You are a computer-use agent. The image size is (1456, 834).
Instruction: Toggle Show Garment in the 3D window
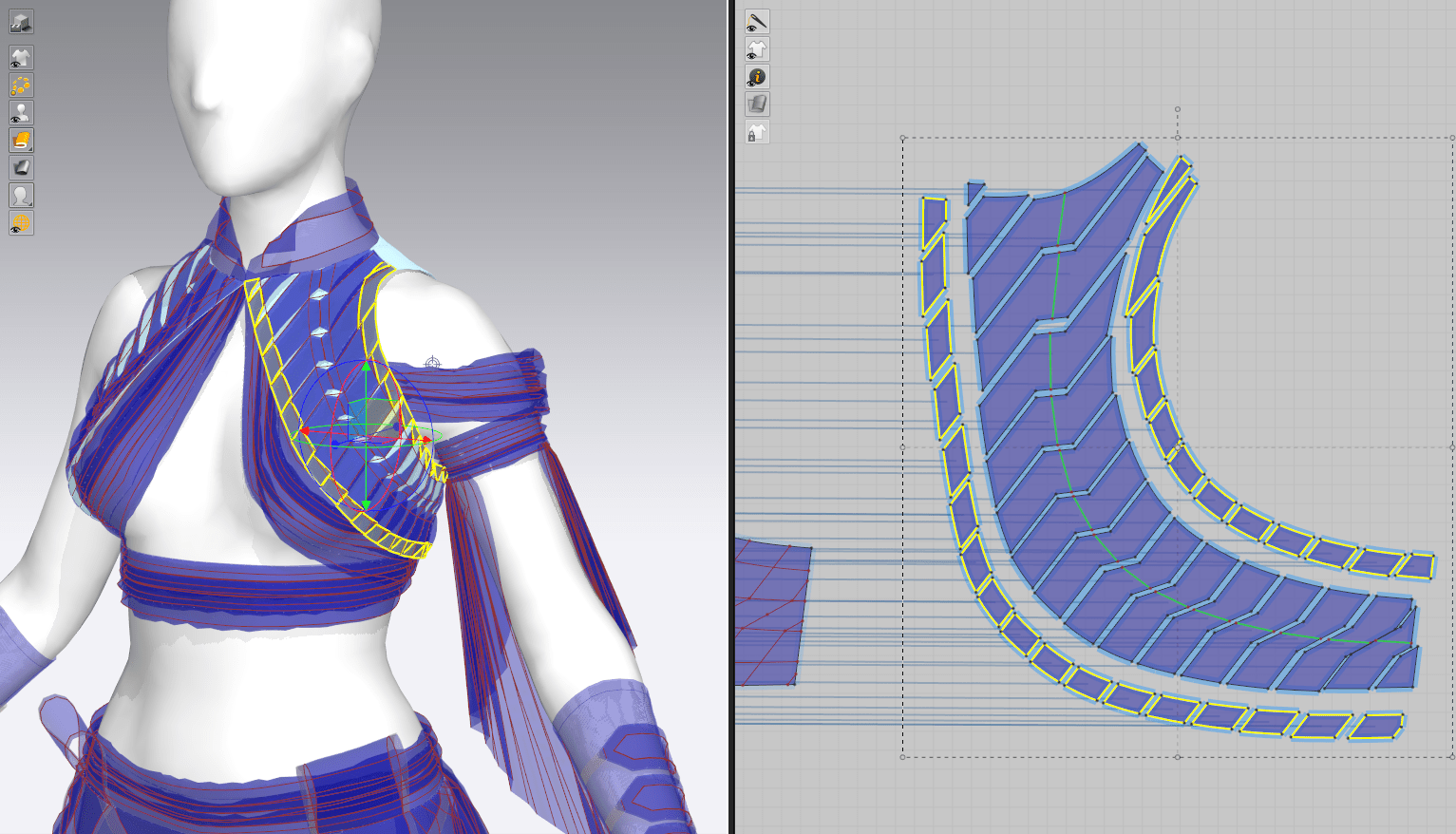[x=21, y=58]
